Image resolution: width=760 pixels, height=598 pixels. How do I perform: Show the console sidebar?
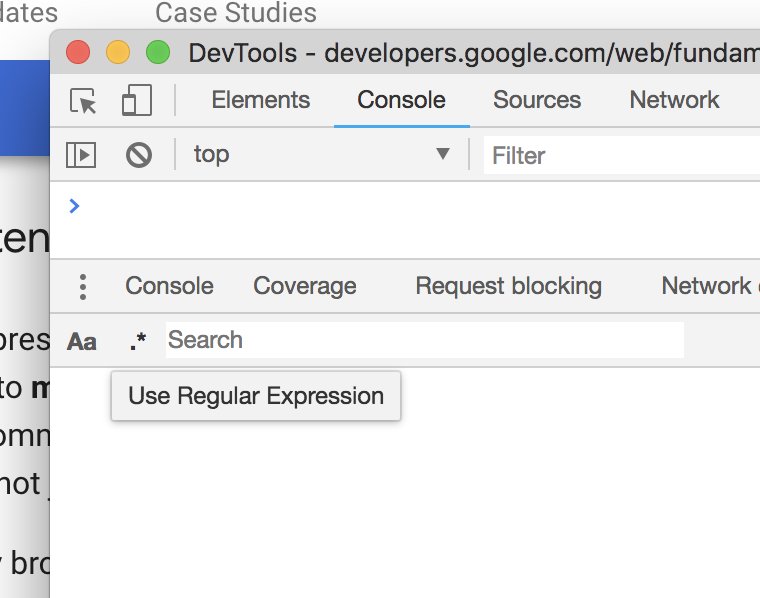coord(81,155)
